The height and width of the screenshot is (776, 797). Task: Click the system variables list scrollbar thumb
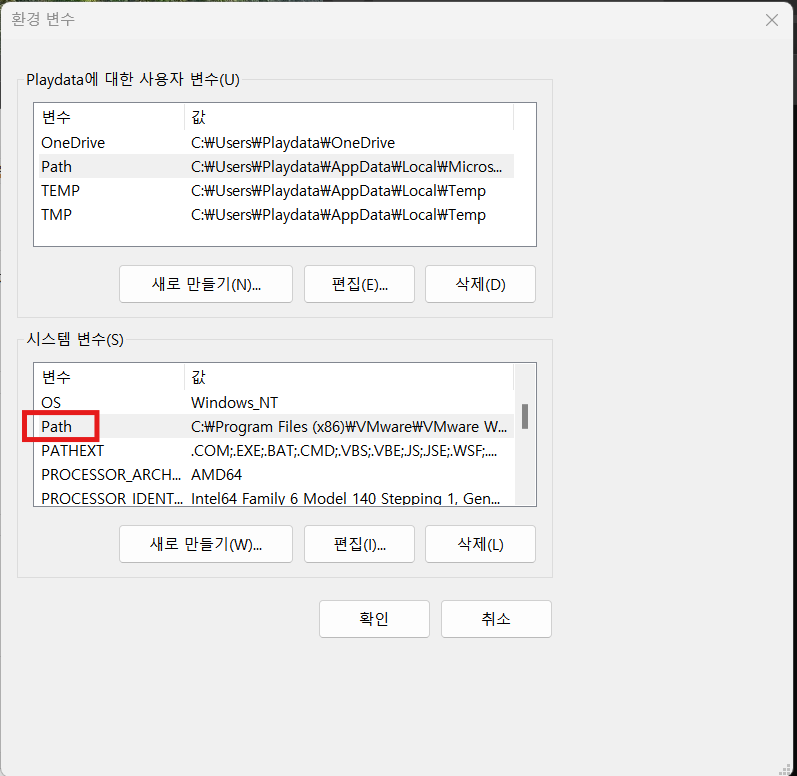click(525, 416)
